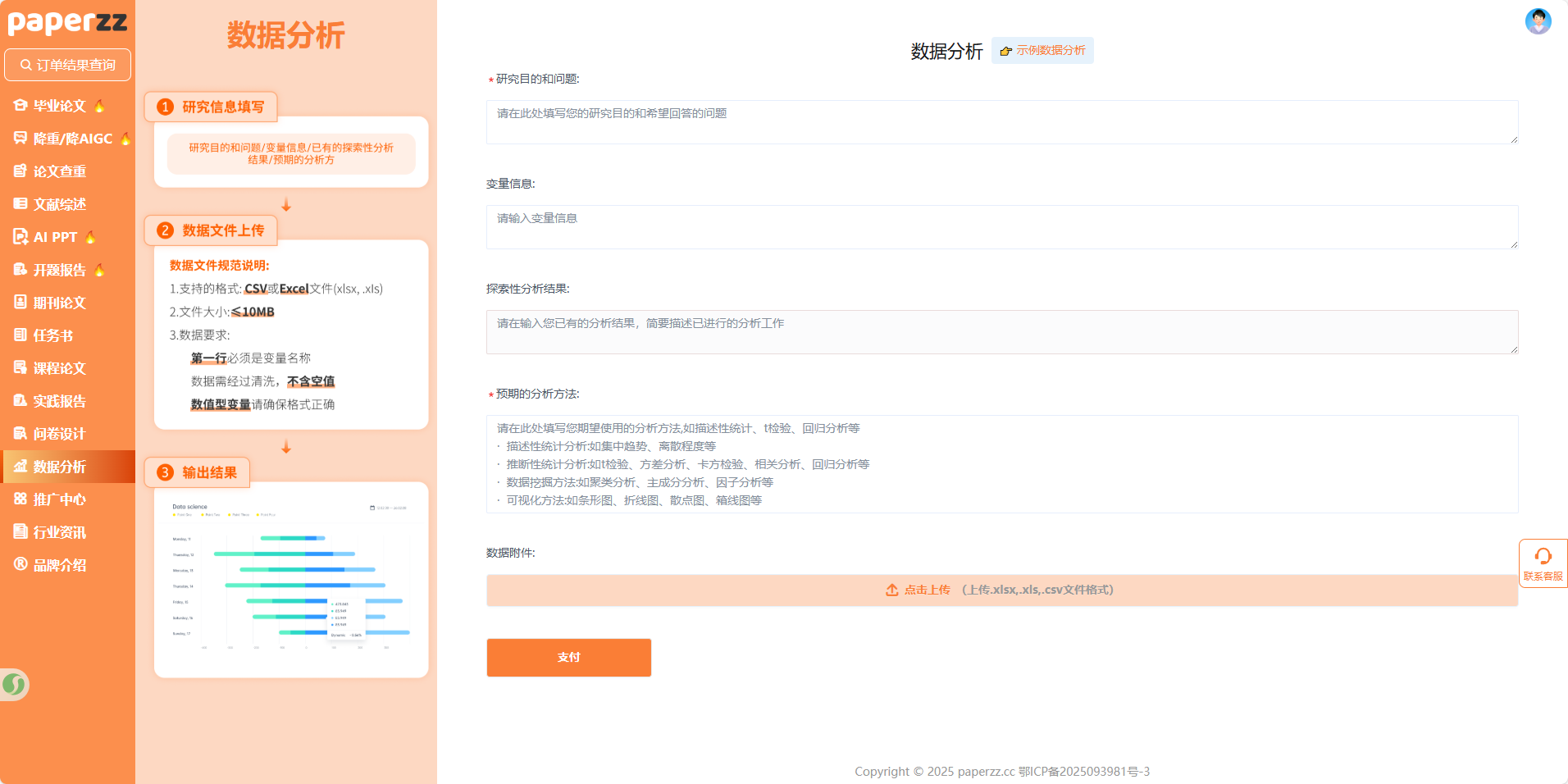Click the green floating leaf icon
This screenshot has width=1568, height=784.
point(14,684)
